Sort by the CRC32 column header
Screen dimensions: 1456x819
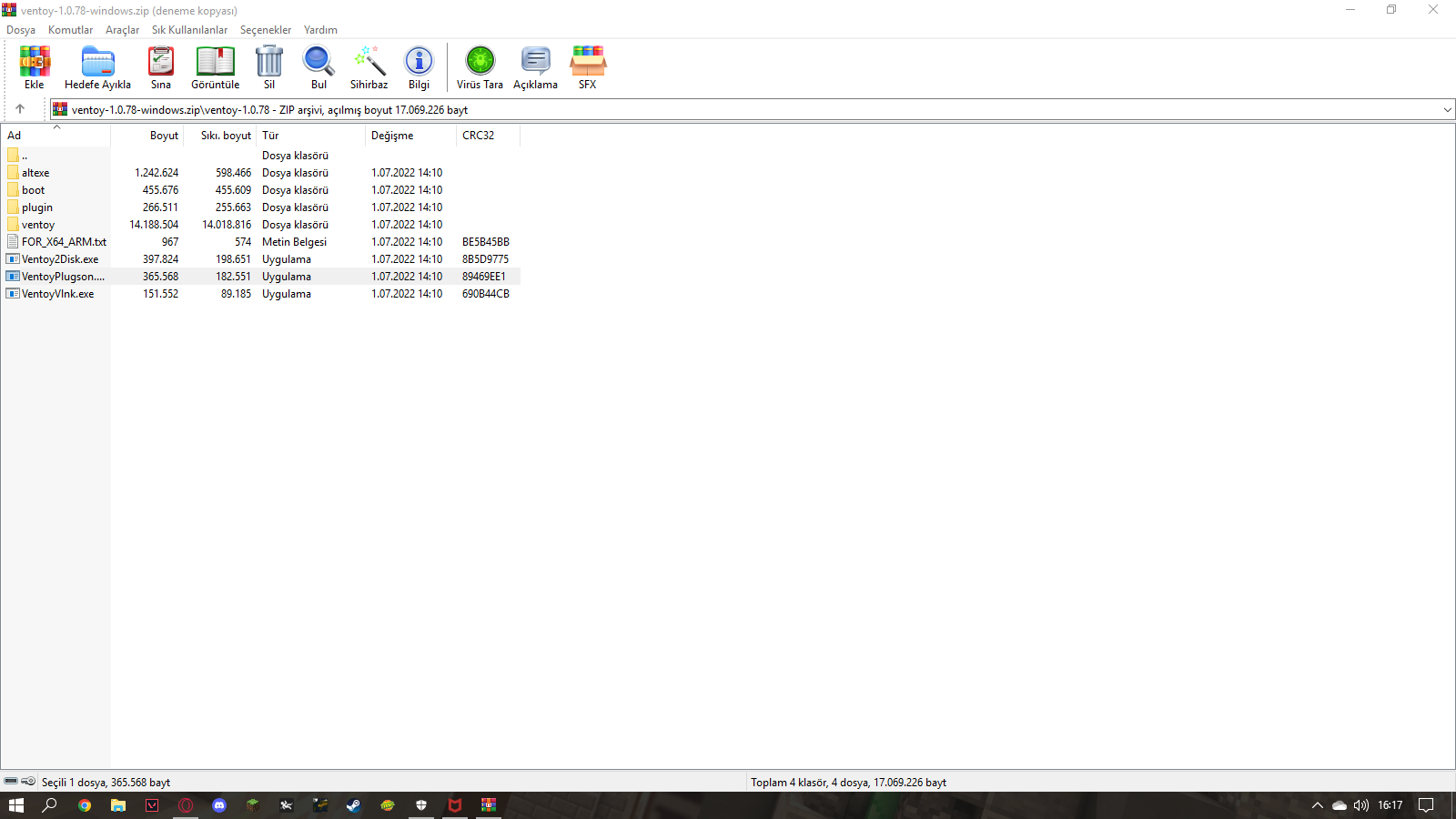[x=489, y=136]
